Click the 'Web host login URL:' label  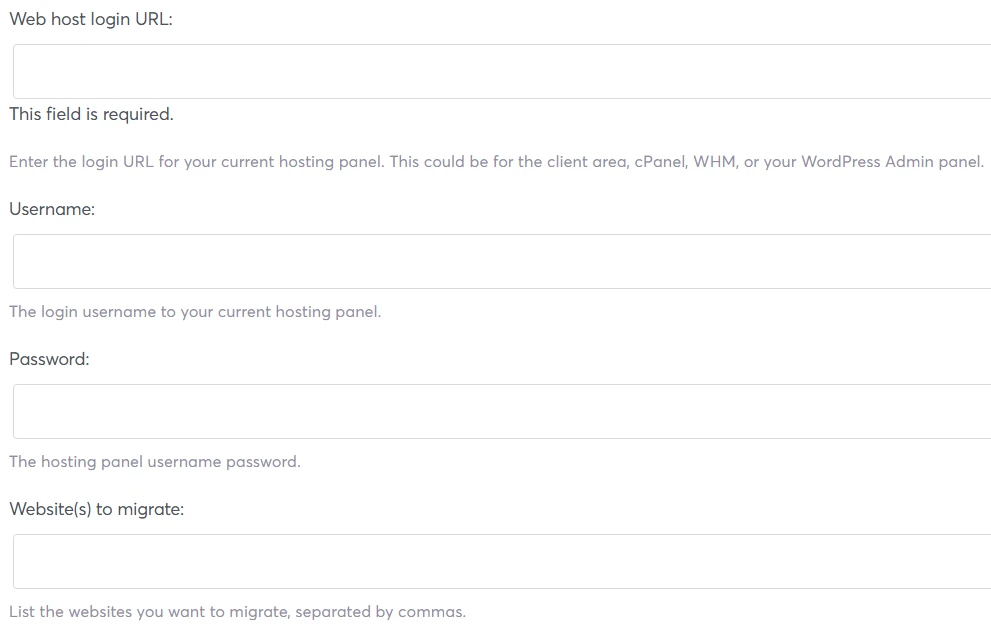pyautogui.click(x=91, y=20)
